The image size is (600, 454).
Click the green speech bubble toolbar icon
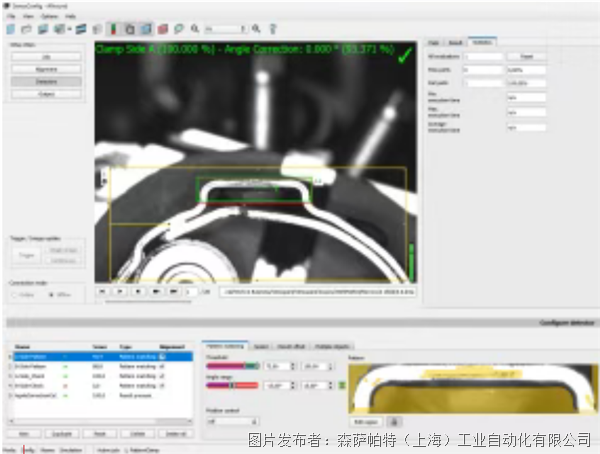tap(179, 29)
